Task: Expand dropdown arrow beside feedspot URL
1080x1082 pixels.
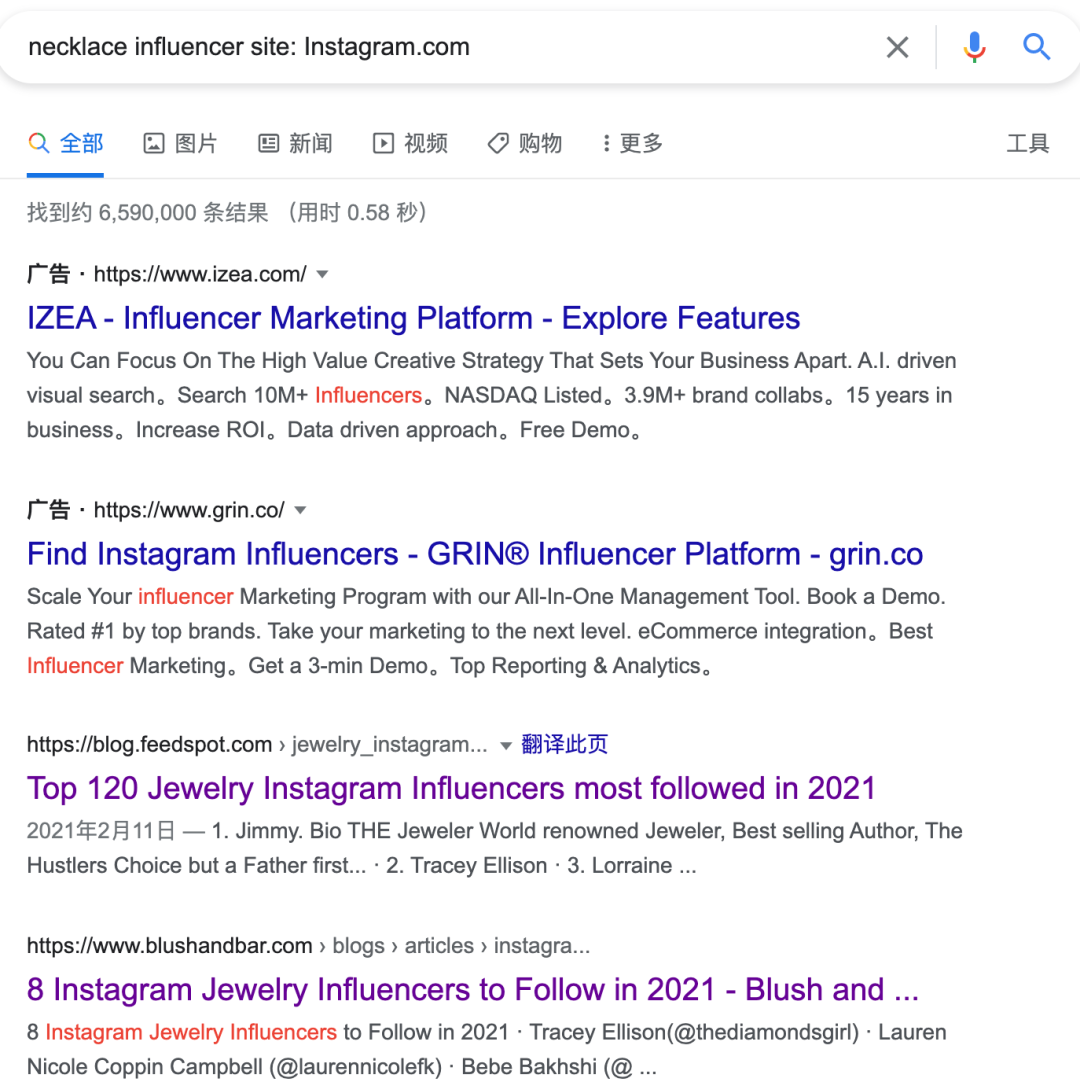Action: pyautogui.click(x=506, y=745)
